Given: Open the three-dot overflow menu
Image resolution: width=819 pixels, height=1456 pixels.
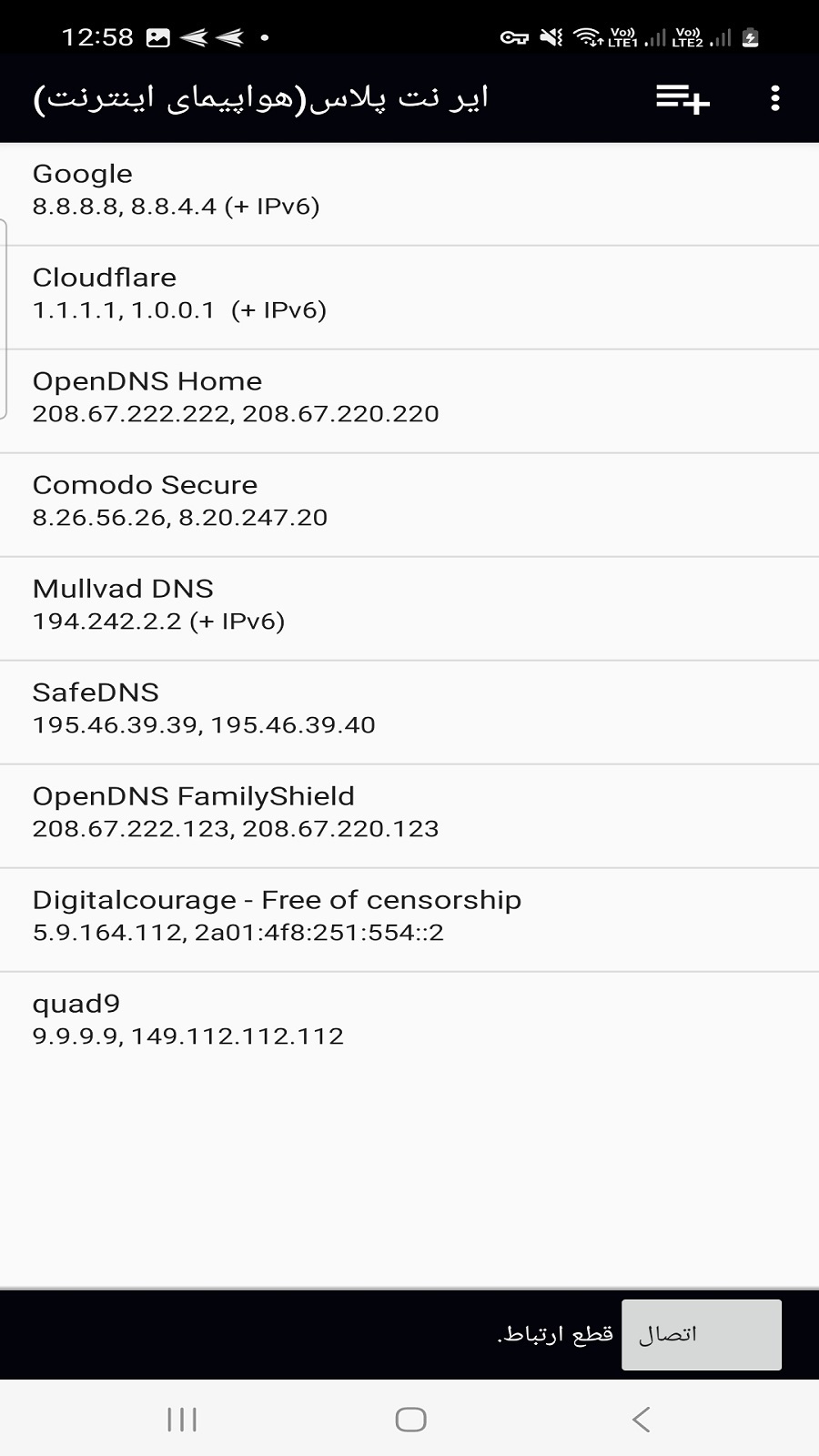Looking at the screenshot, I should click(775, 98).
